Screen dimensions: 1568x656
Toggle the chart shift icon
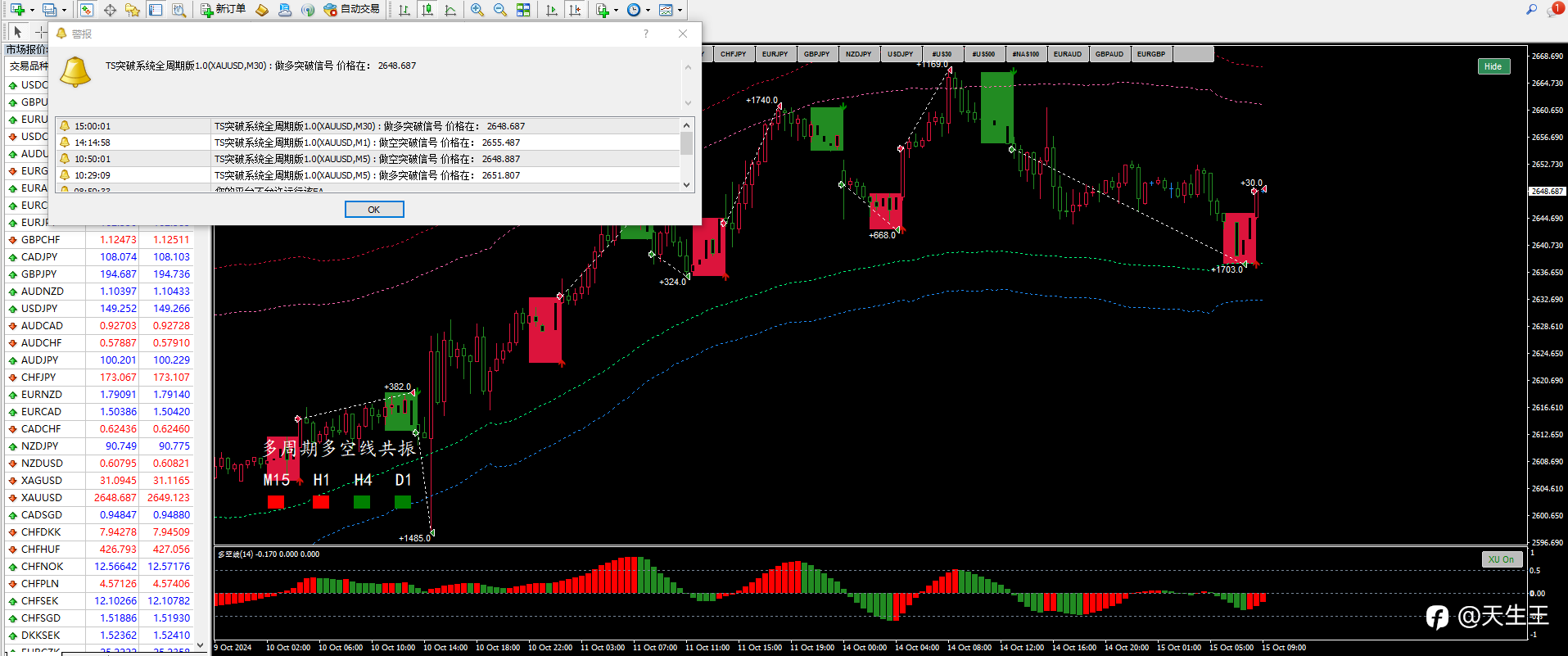(576, 10)
